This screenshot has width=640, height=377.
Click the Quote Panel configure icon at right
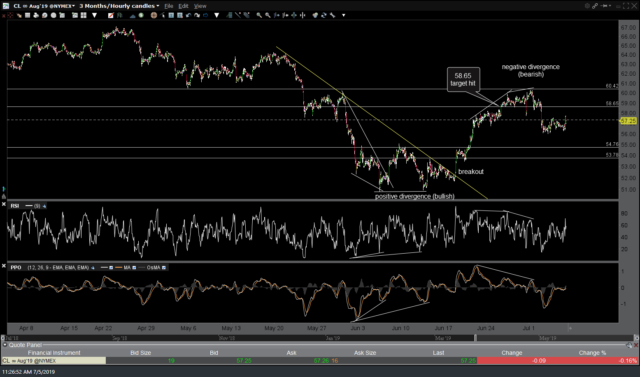point(630,345)
